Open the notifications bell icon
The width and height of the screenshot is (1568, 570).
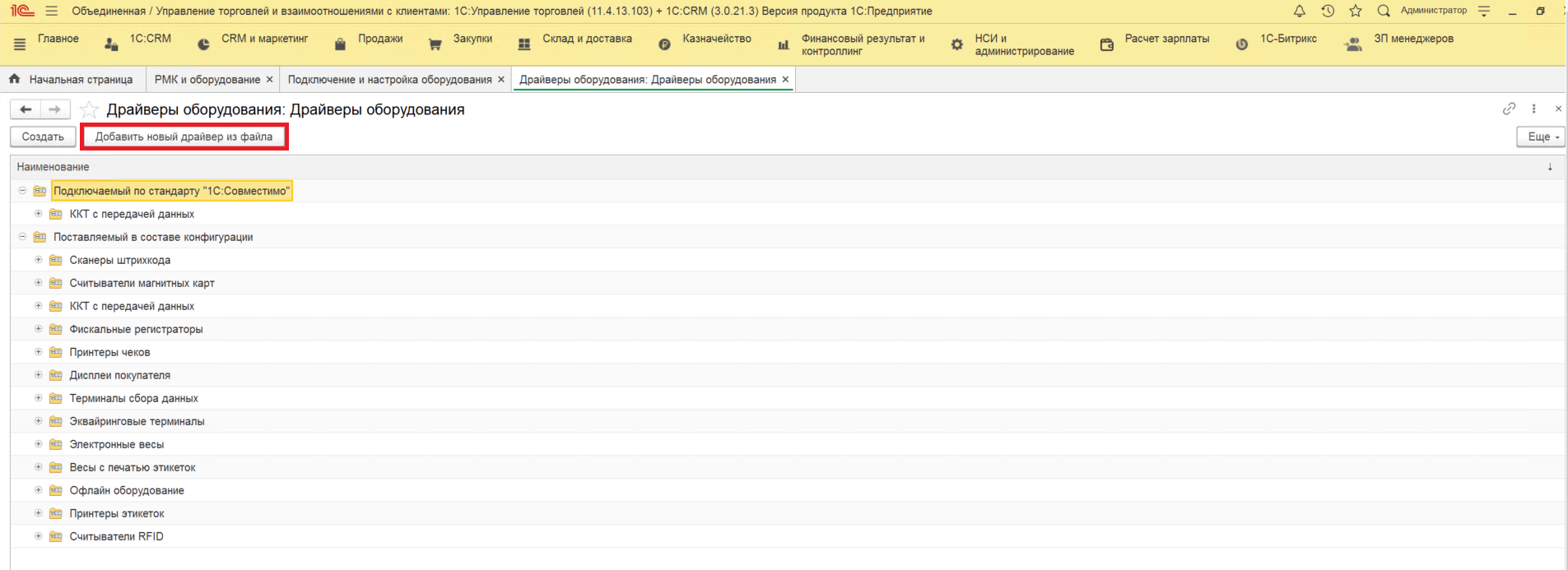coord(1300,11)
